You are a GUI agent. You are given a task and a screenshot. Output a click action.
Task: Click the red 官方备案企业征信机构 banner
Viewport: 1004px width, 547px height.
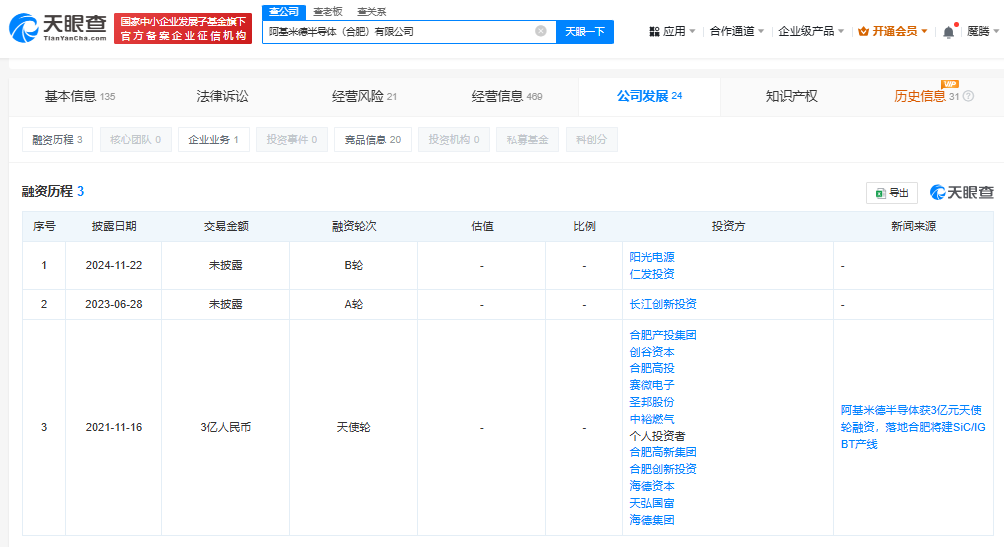[x=183, y=29]
